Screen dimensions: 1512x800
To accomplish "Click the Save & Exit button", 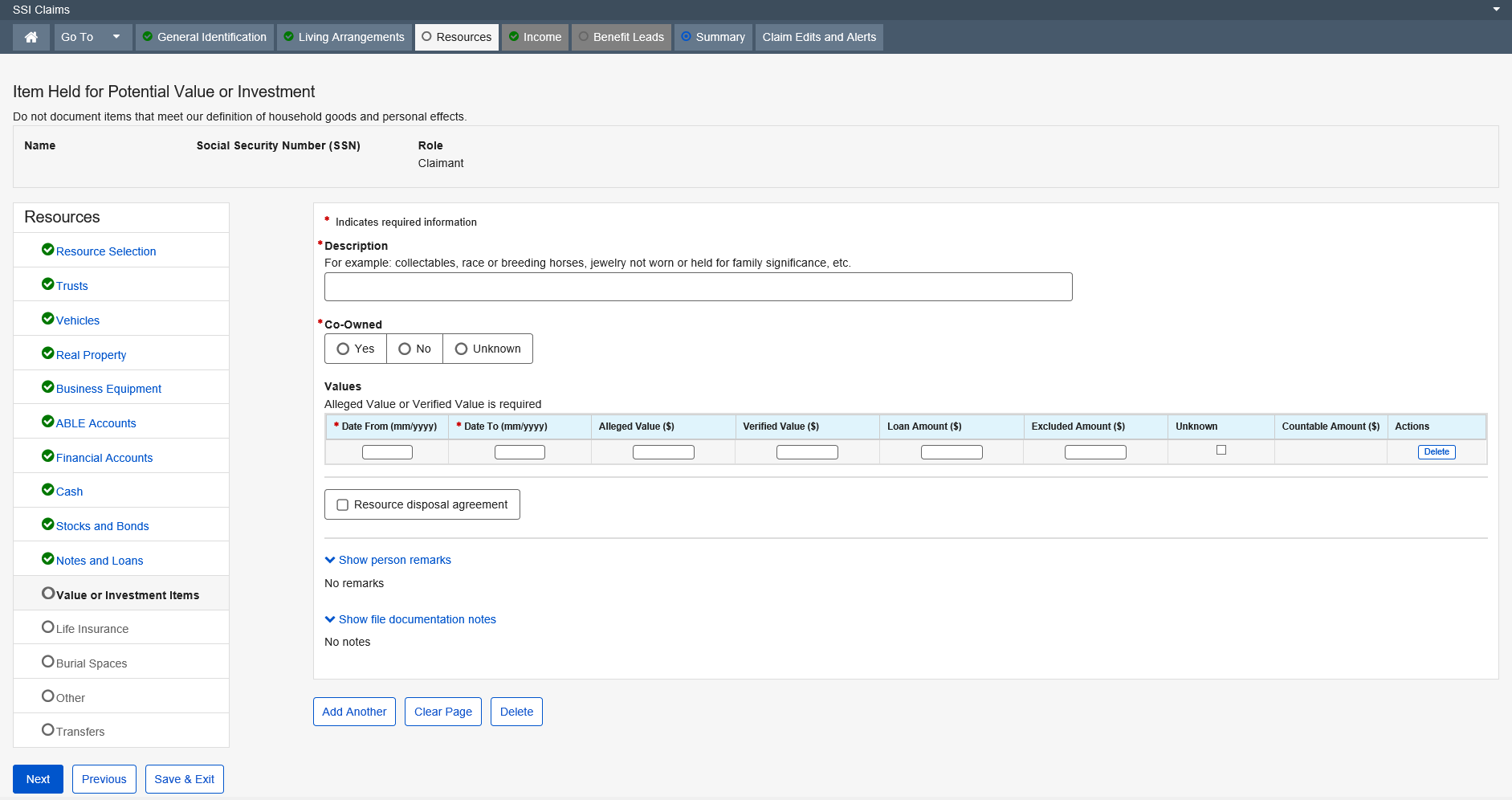I will [184, 779].
